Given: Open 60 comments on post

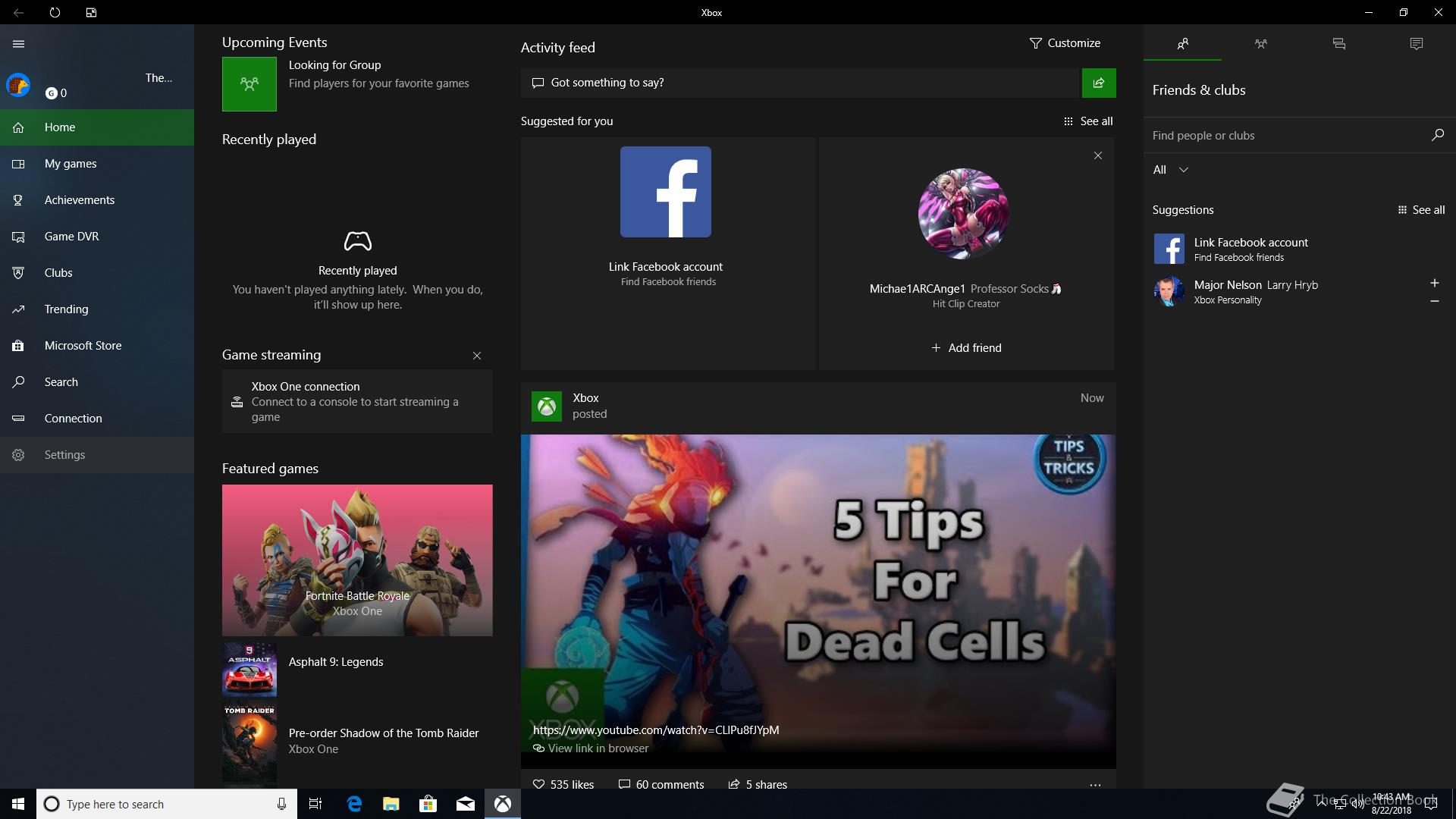Looking at the screenshot, I should 661,784.
